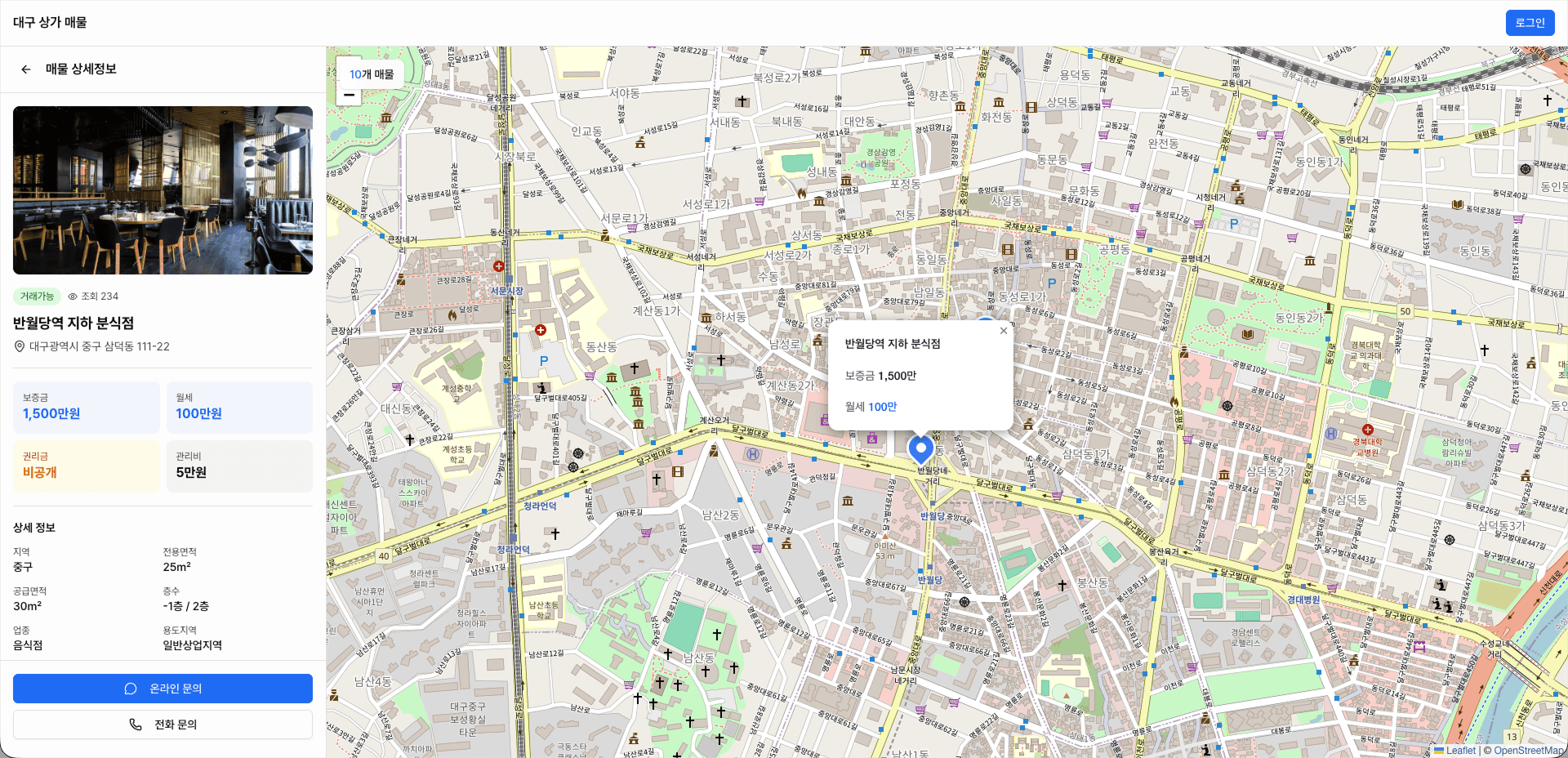Click 월세 100만 text in map popup
Image resolution: width=1568 pixels, height=758 pixels.
tap(871, 407)
